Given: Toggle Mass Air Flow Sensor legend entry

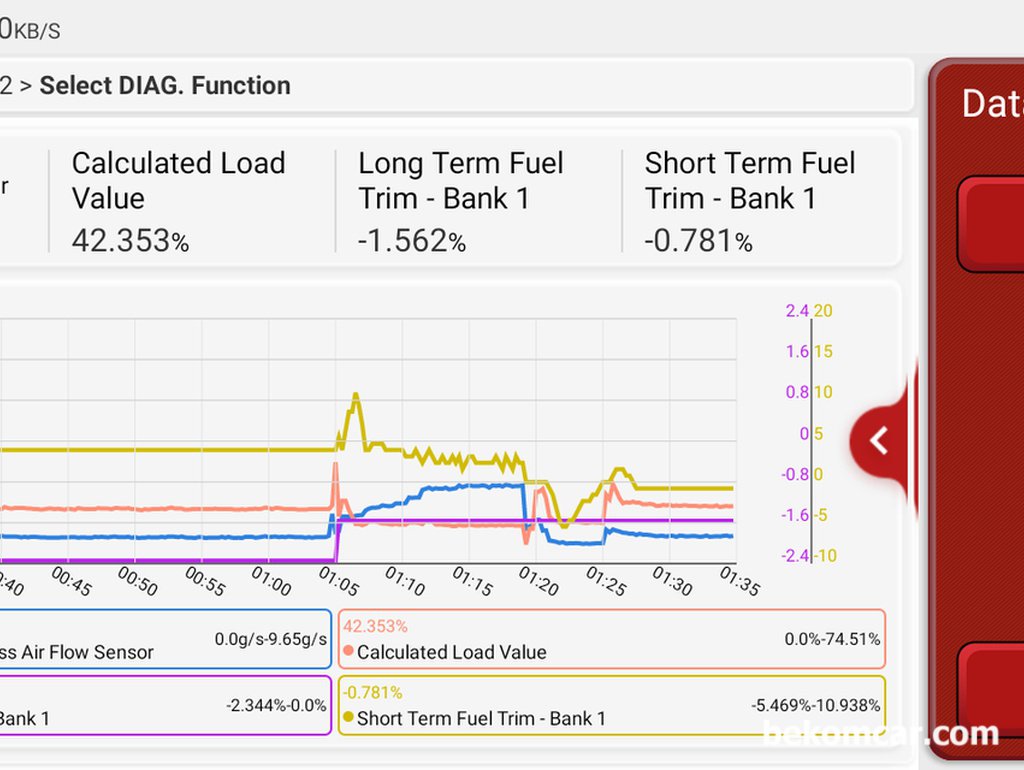Looking at the screenshot, I should (x=165, y=639).
